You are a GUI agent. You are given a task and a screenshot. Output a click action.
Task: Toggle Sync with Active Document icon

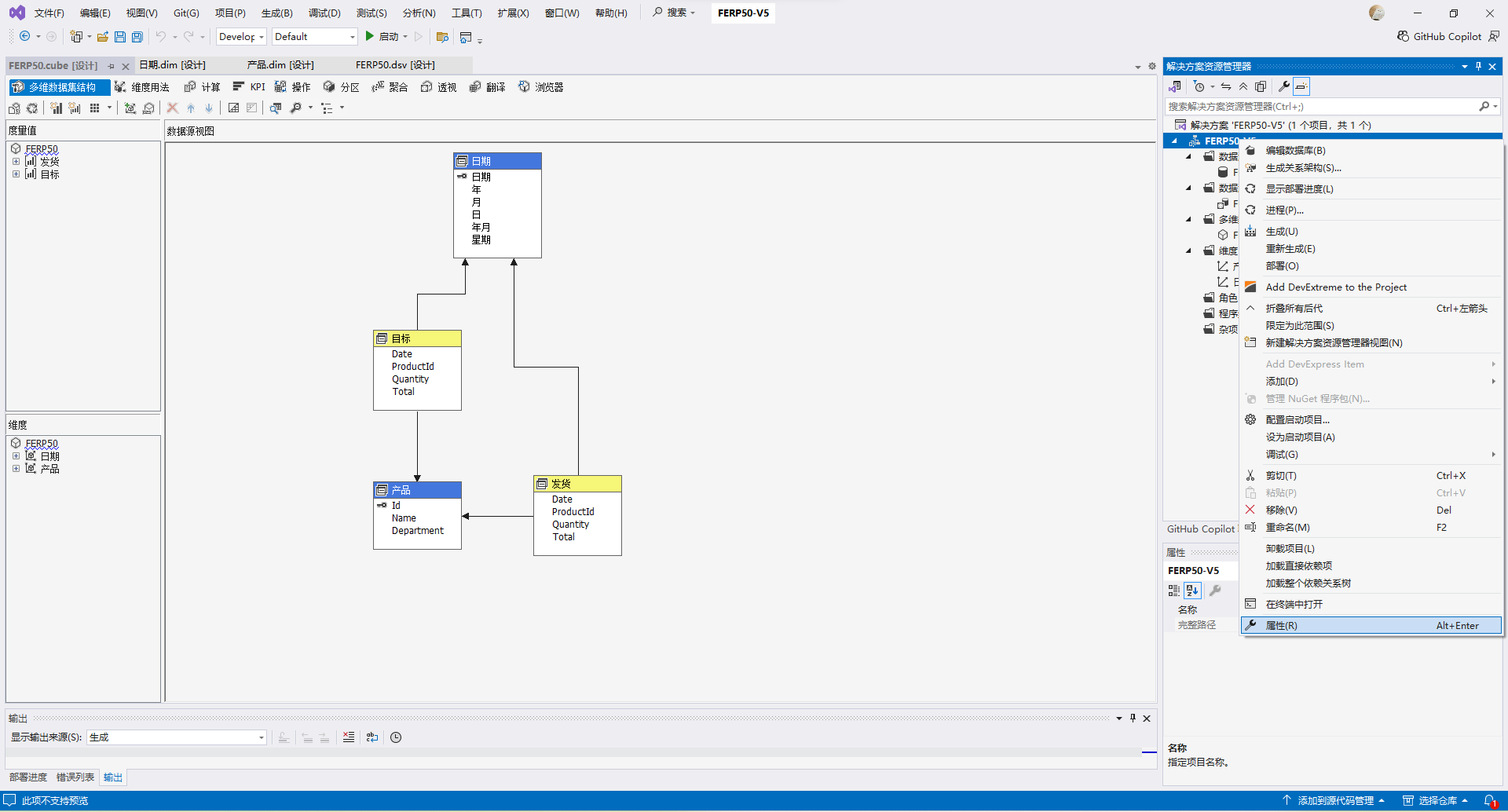tap(1226, 86)
